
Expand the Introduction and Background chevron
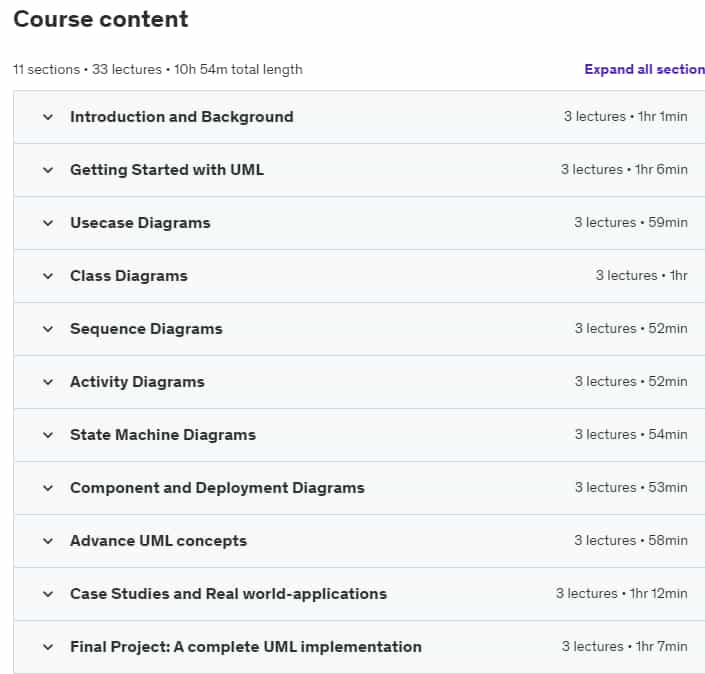[48, 117]
